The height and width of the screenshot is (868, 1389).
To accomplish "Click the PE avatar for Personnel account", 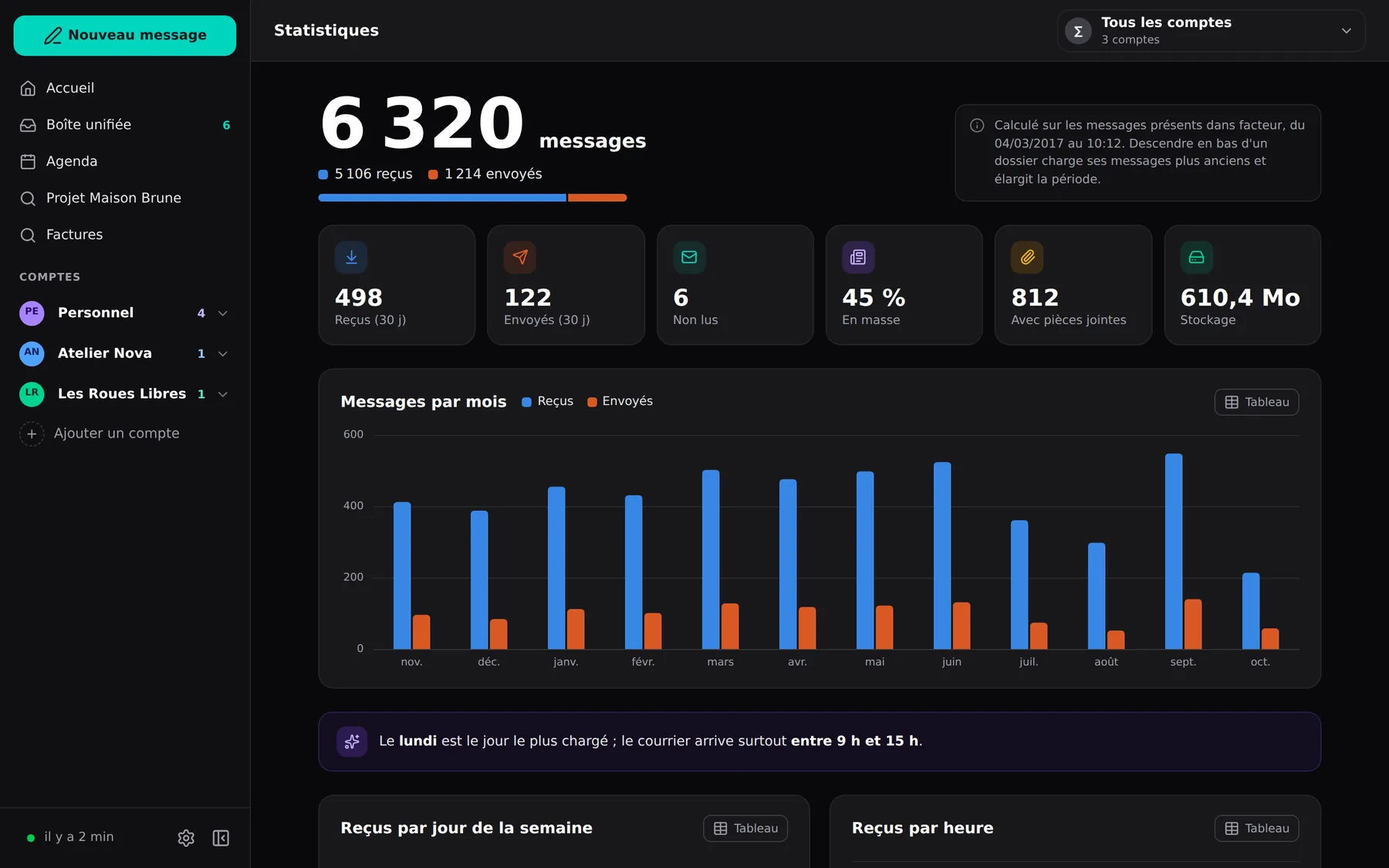I will pos(32,312).
